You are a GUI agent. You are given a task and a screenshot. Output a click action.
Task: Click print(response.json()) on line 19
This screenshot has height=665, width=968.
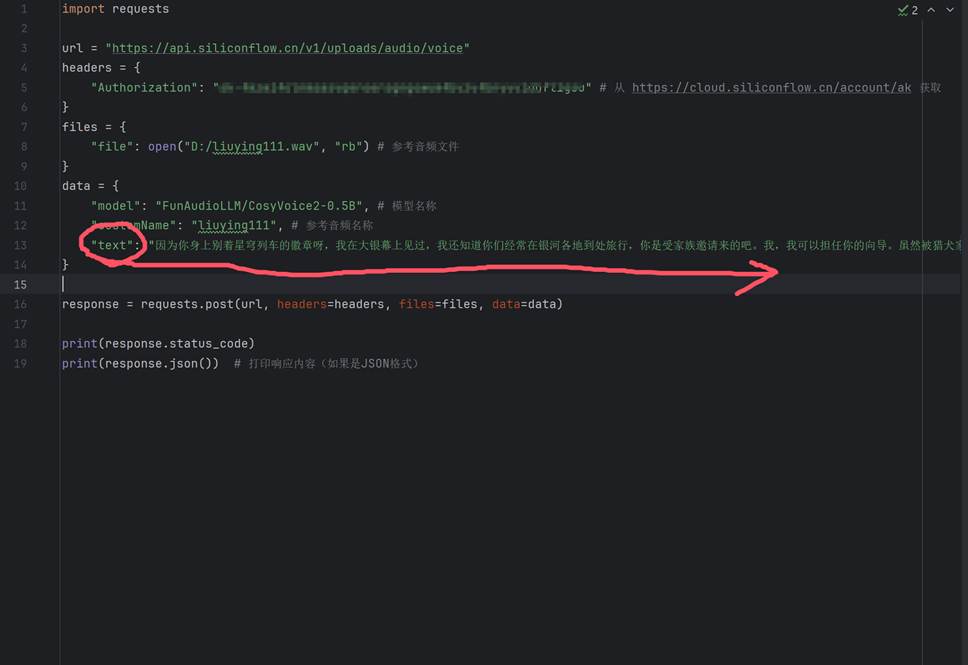tap(140, 364)
